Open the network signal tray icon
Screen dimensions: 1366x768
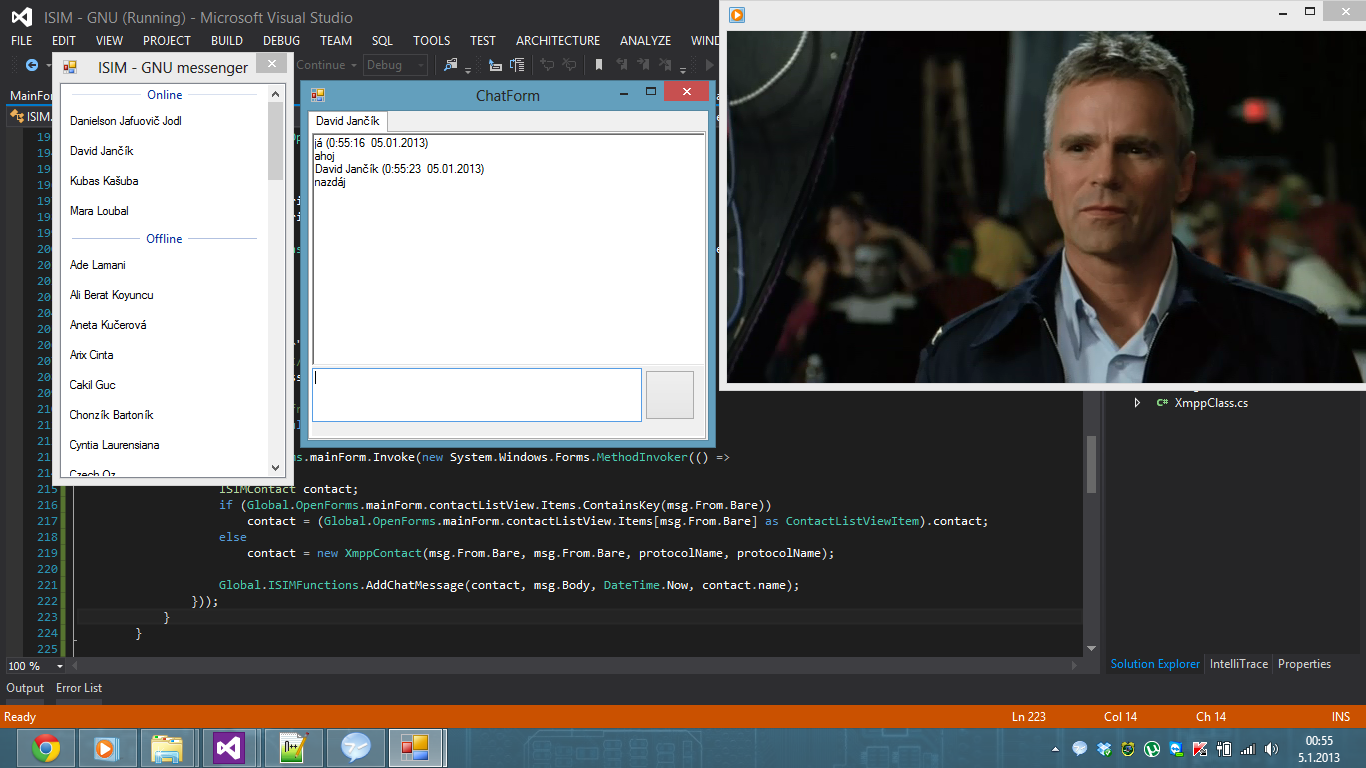click(1247, 748)
